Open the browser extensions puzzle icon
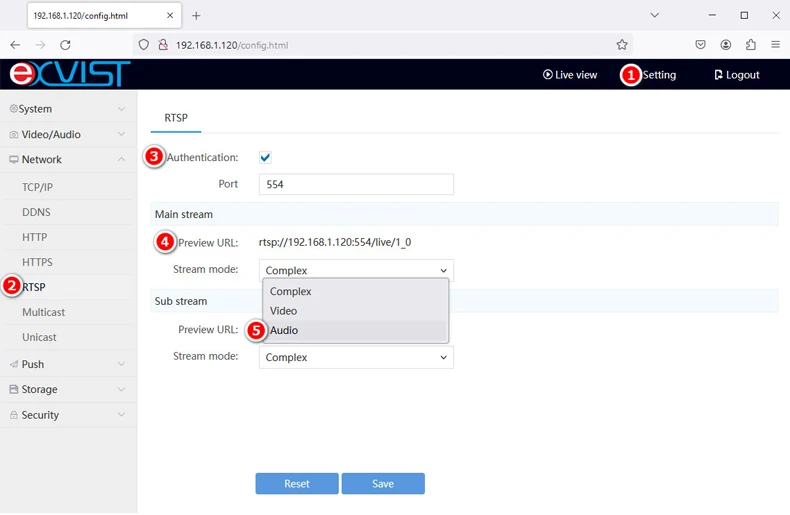Screen dimensions: 790x515 click(751, 45)
